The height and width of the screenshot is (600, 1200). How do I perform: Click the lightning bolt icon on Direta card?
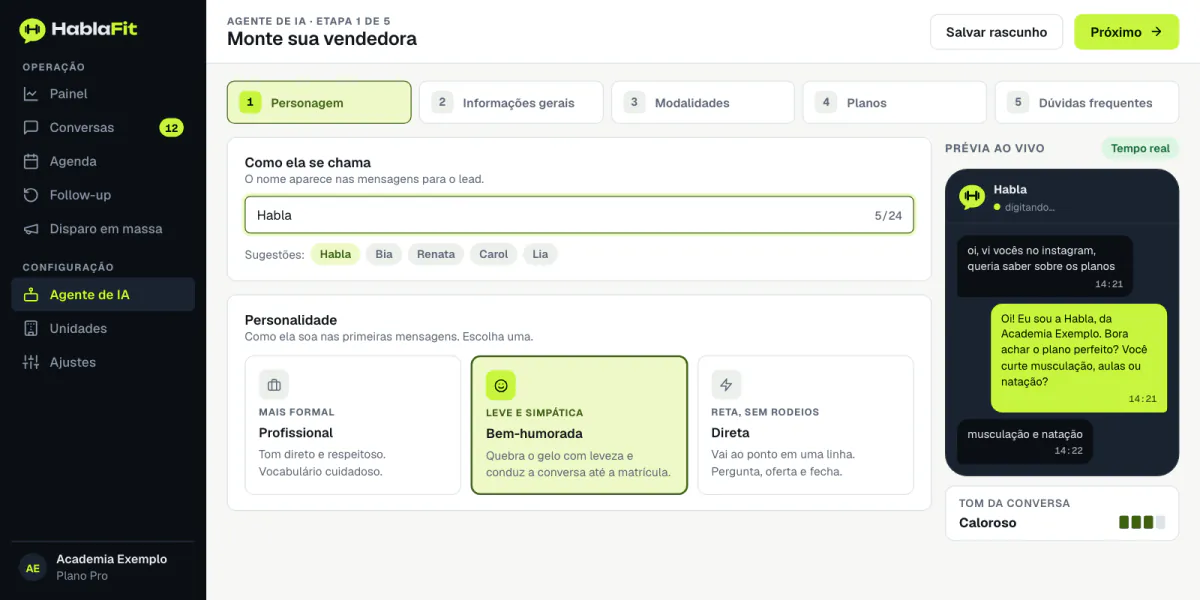[x=726, y=384]
